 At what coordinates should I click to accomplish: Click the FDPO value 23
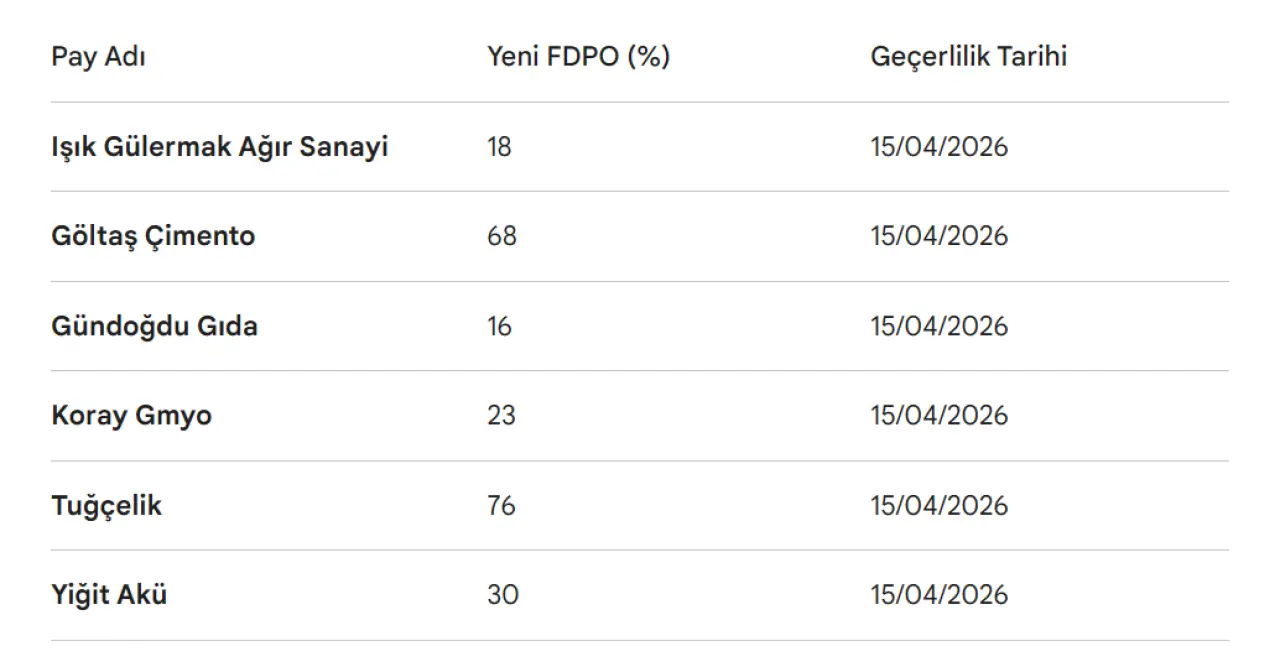pyautogui.click(x=501, y=415)
